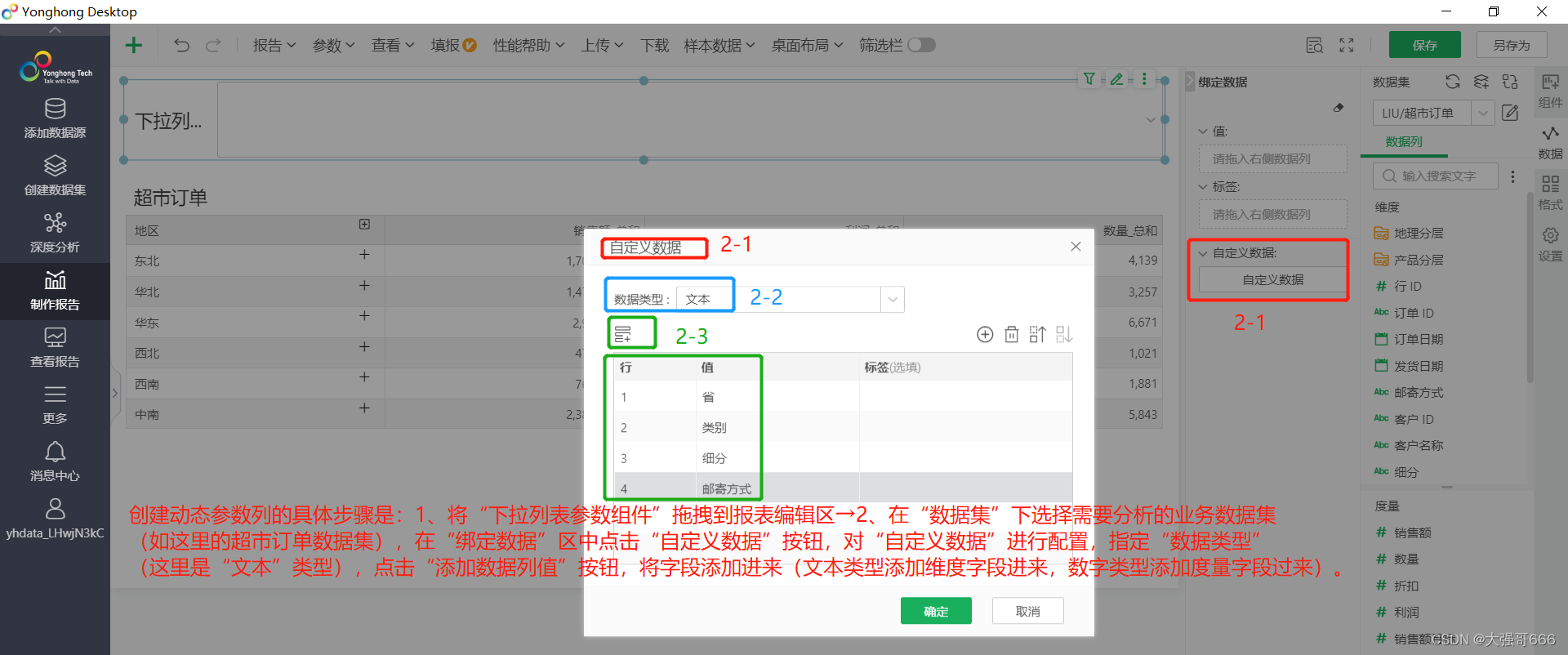Screen dimensions: 1568x655
Task: Click add data column value icon in dialog
Action: click(x=623, y=333)
